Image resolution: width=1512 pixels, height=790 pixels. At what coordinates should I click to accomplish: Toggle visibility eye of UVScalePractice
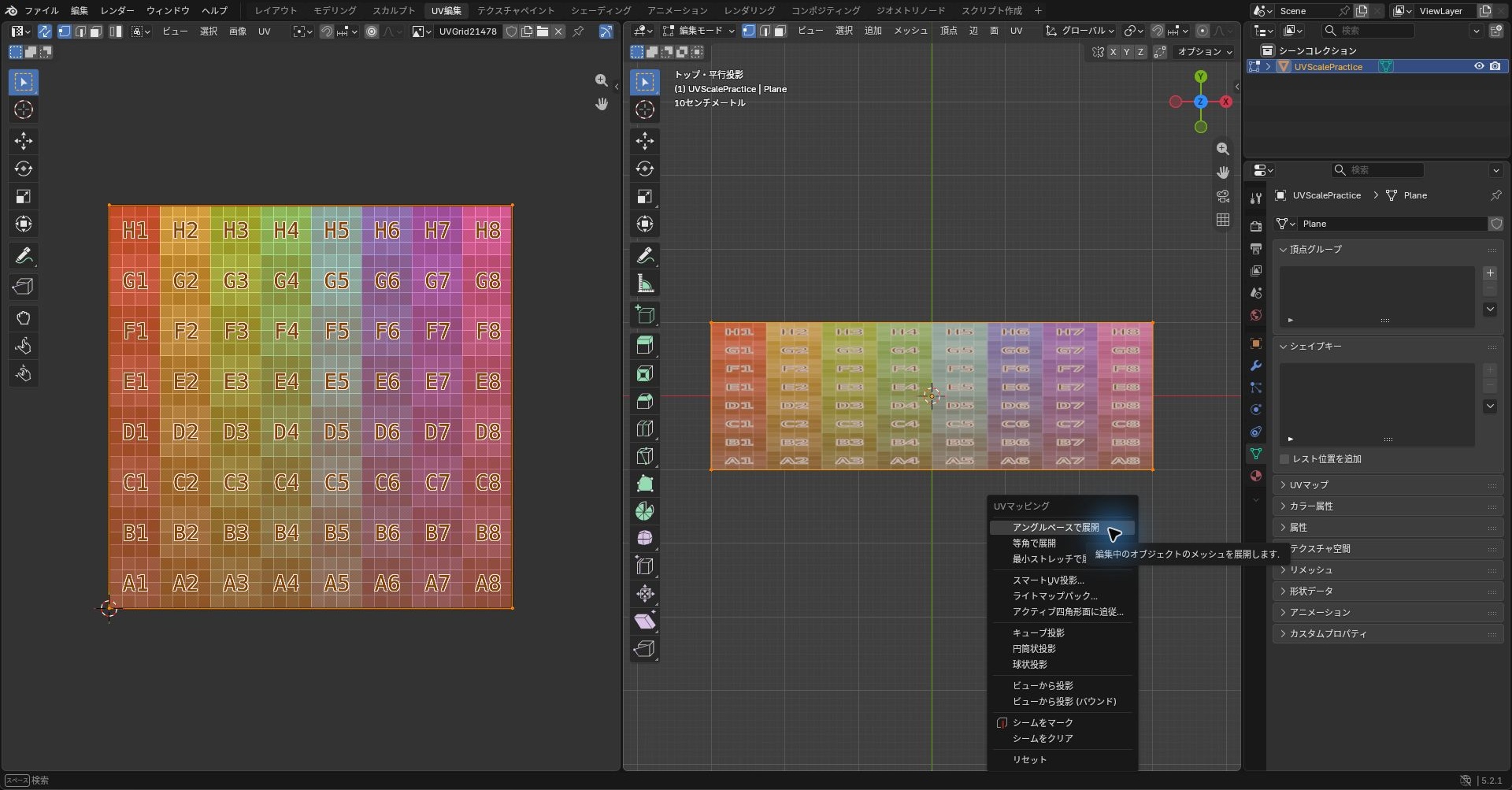coord(1479,66)
